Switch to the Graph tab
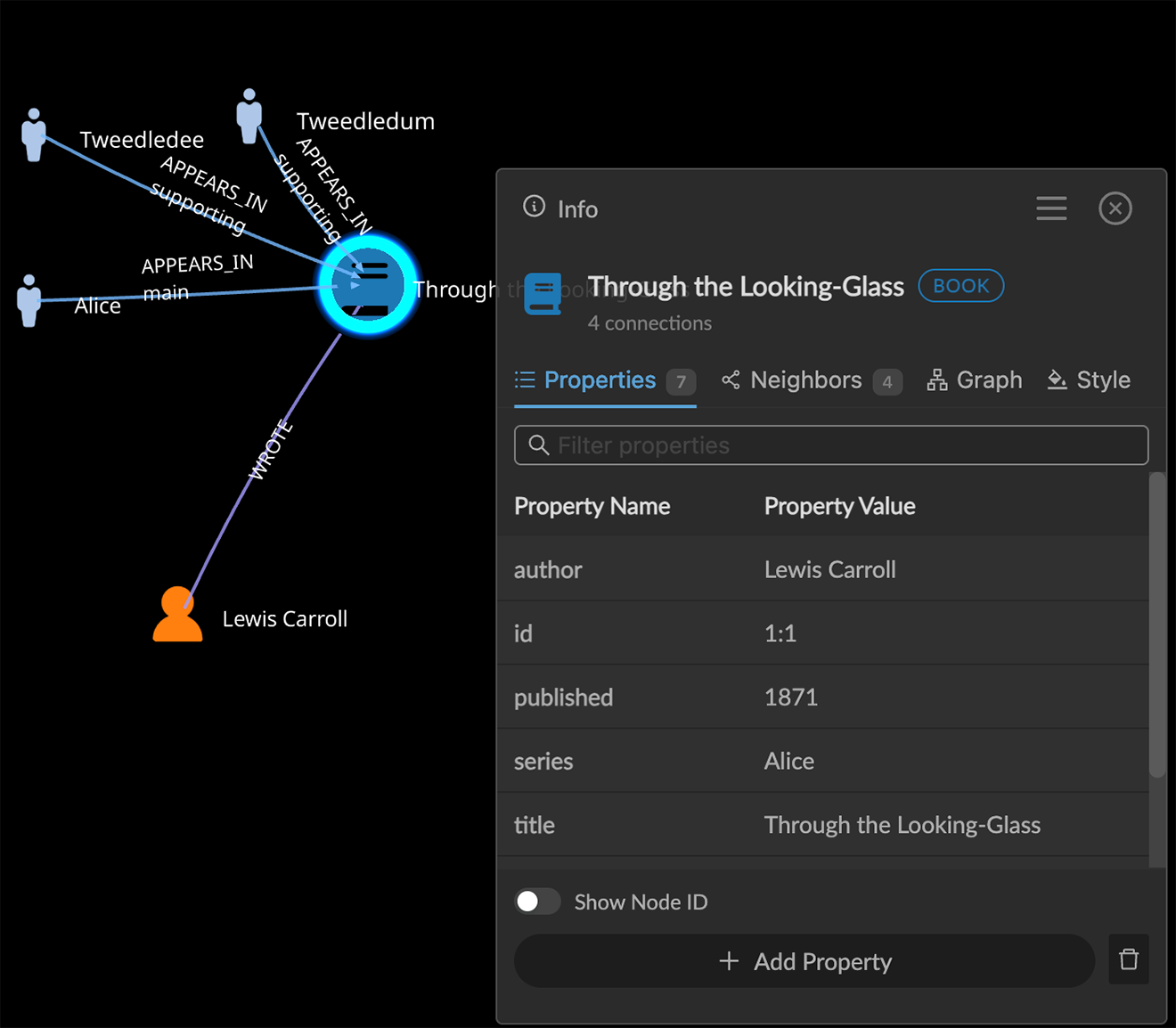 click(x=975, y=380)
